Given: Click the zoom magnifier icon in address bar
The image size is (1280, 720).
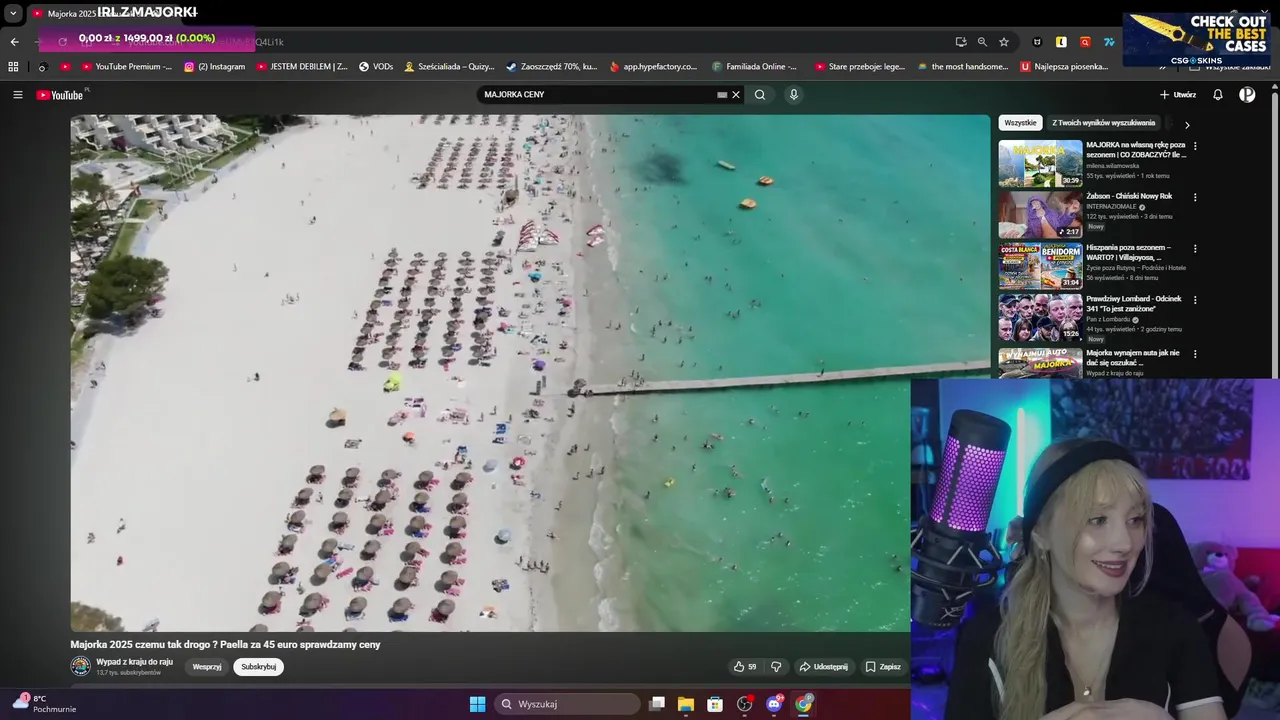Looking at the screenshot, I should tap(982, 42).
